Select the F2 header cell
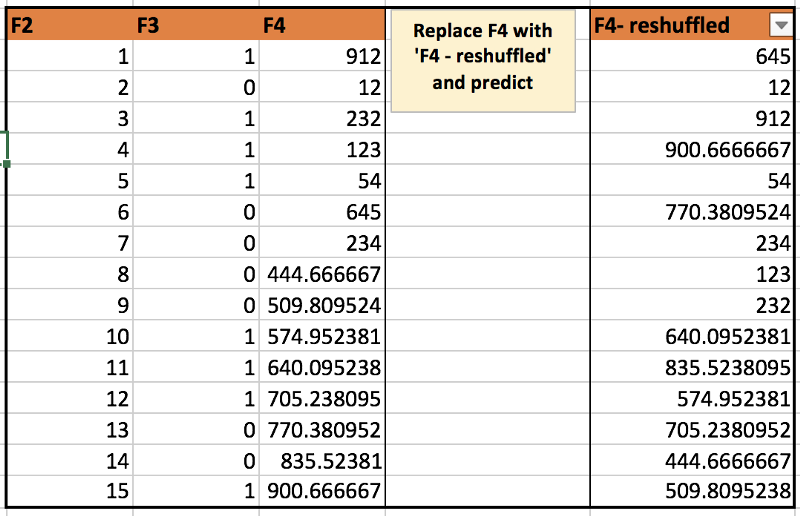This screenshot has height=516, width=800. 70,24
